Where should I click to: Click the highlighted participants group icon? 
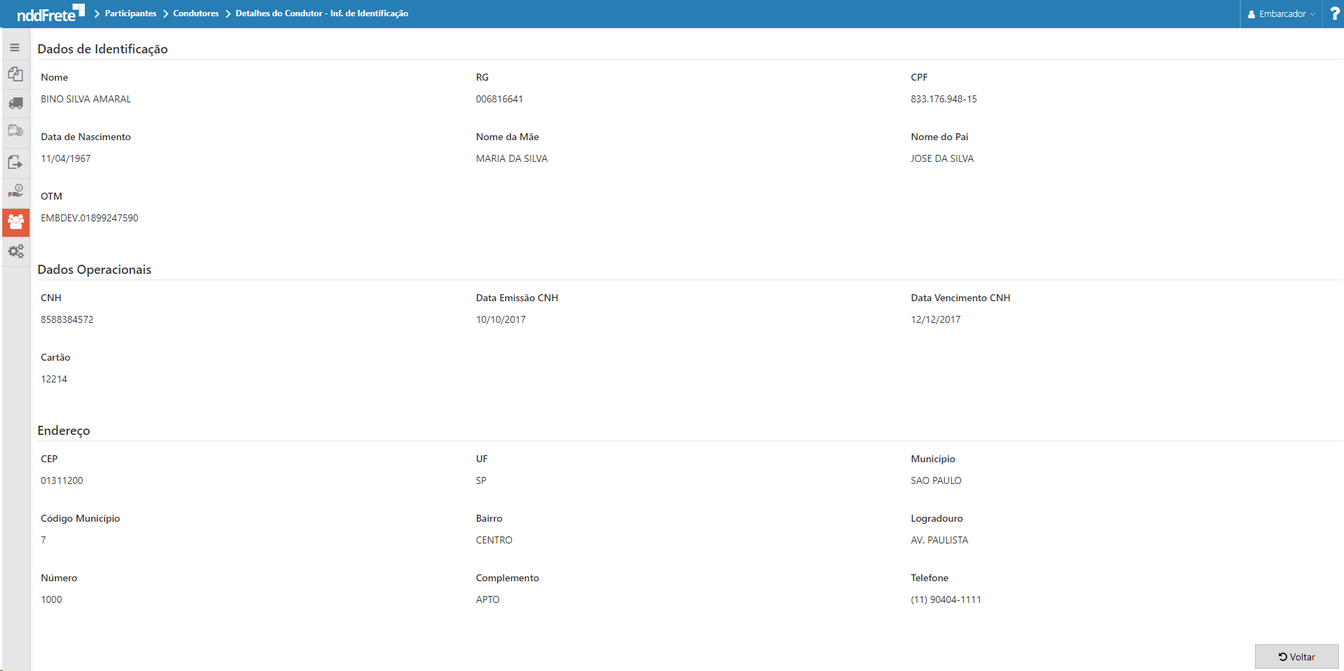pyautogui.click(x=15, y=221)
